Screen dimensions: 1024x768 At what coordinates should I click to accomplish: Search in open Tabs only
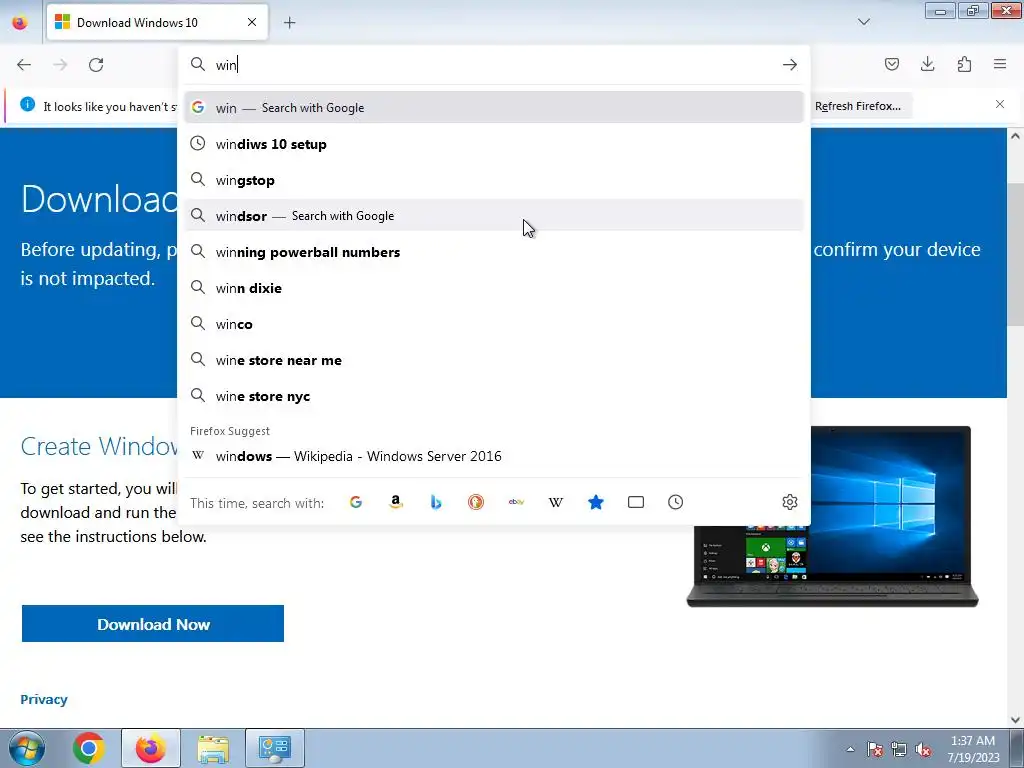tap(635, 502)
